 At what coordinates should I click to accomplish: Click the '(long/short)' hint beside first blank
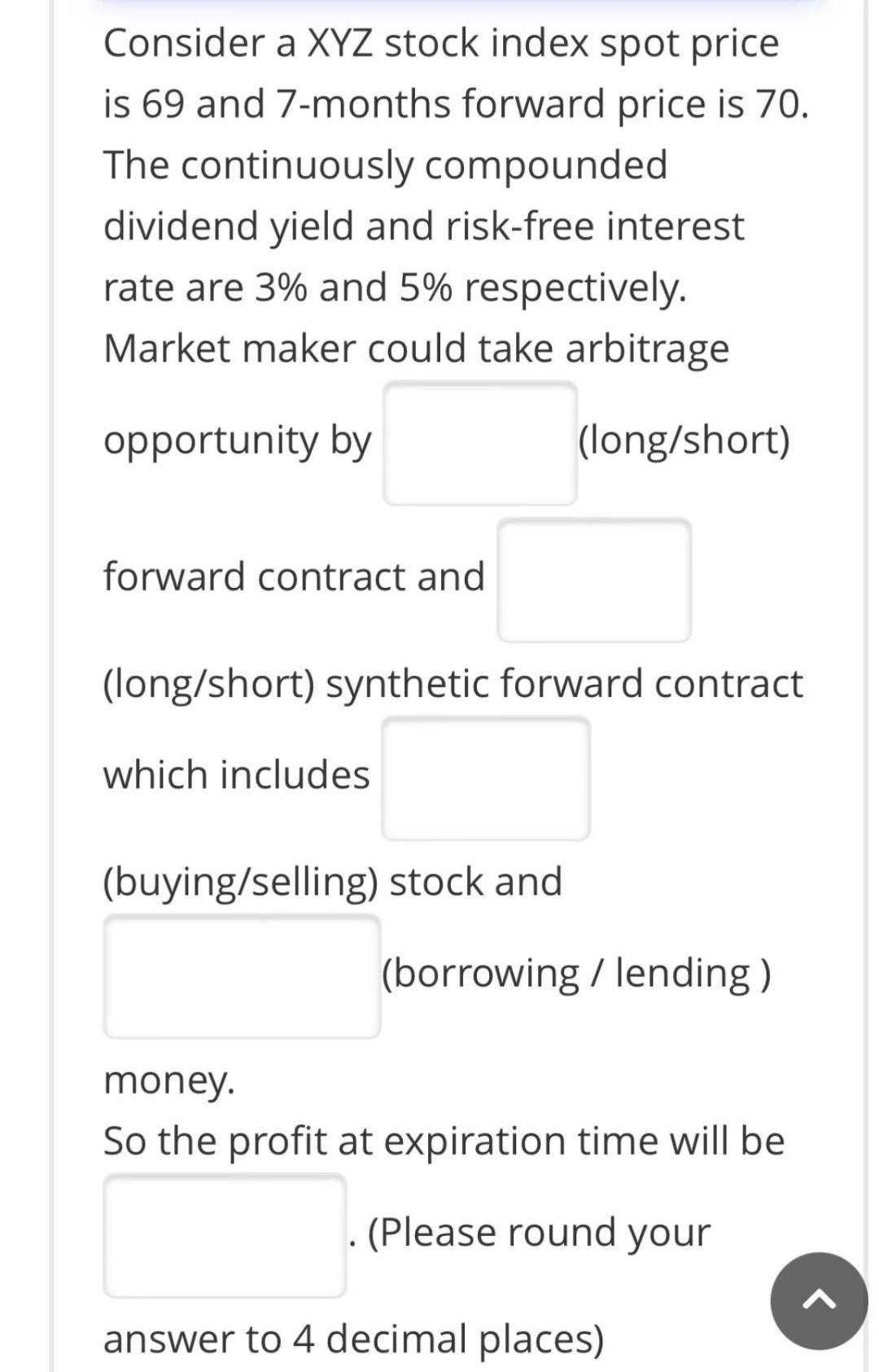pos(684,441)
